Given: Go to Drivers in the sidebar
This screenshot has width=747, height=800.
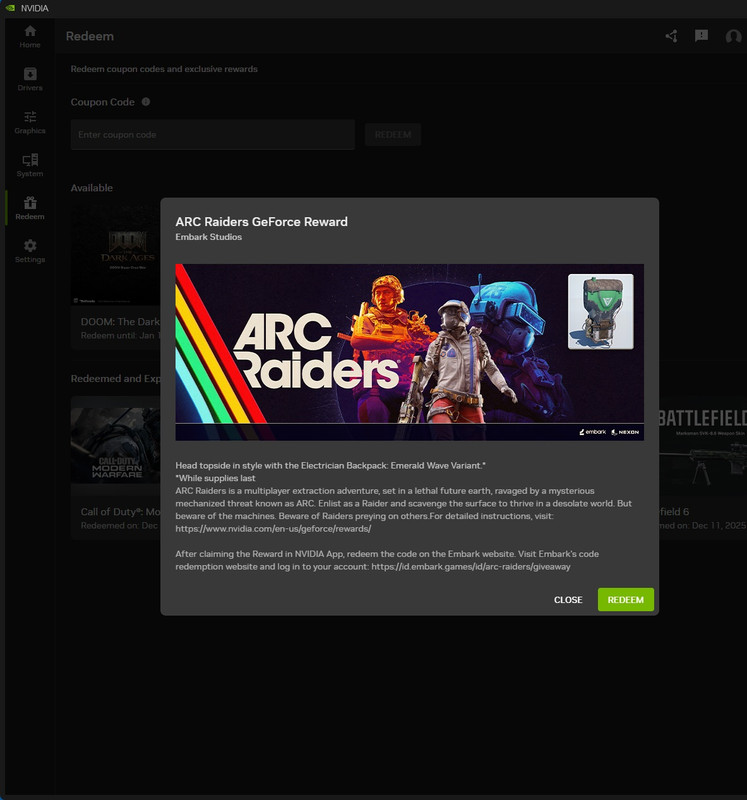Looking at the screenshot, I should point(30,80).
